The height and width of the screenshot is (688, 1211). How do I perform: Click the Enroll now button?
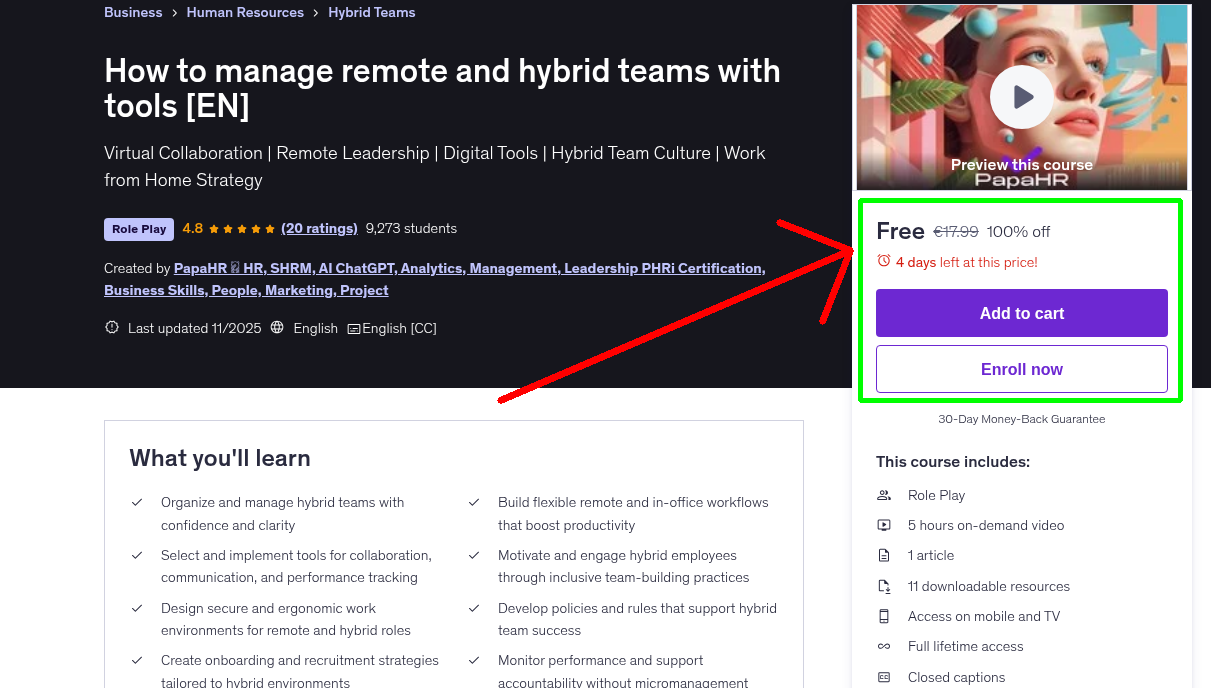1021,368
